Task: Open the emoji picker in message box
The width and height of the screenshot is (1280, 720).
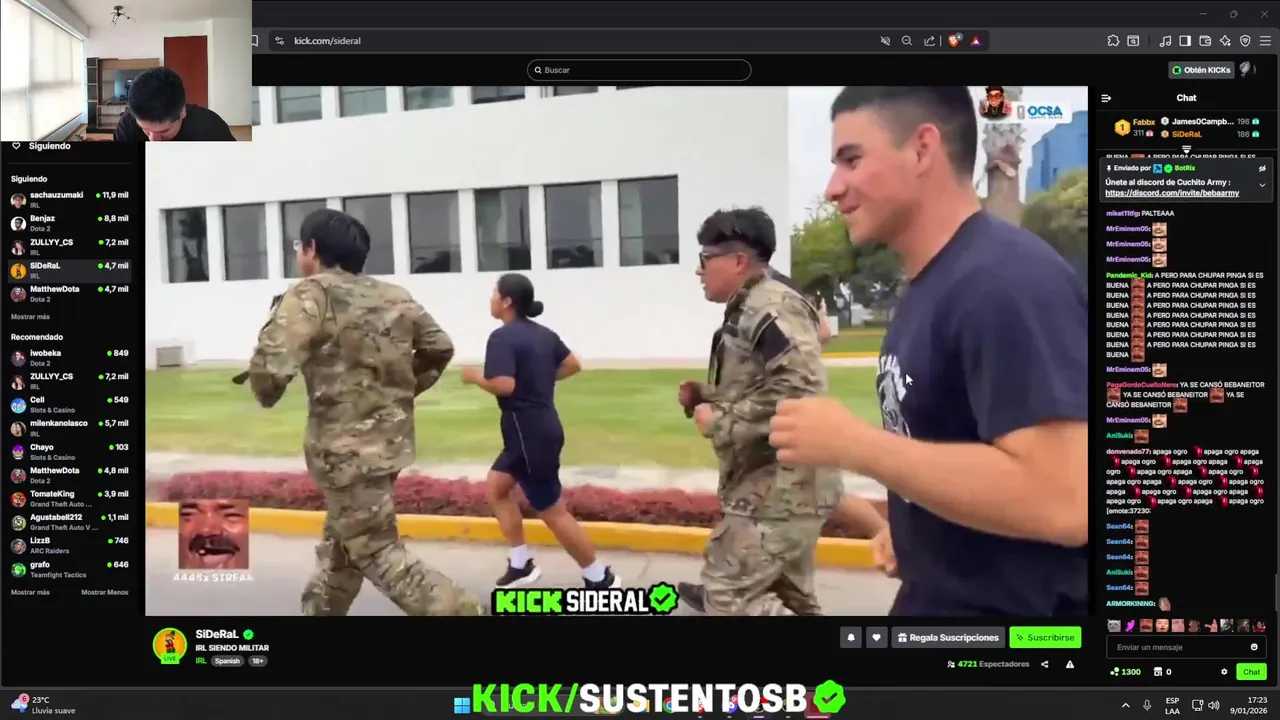Action: (x=1254, y=647)
